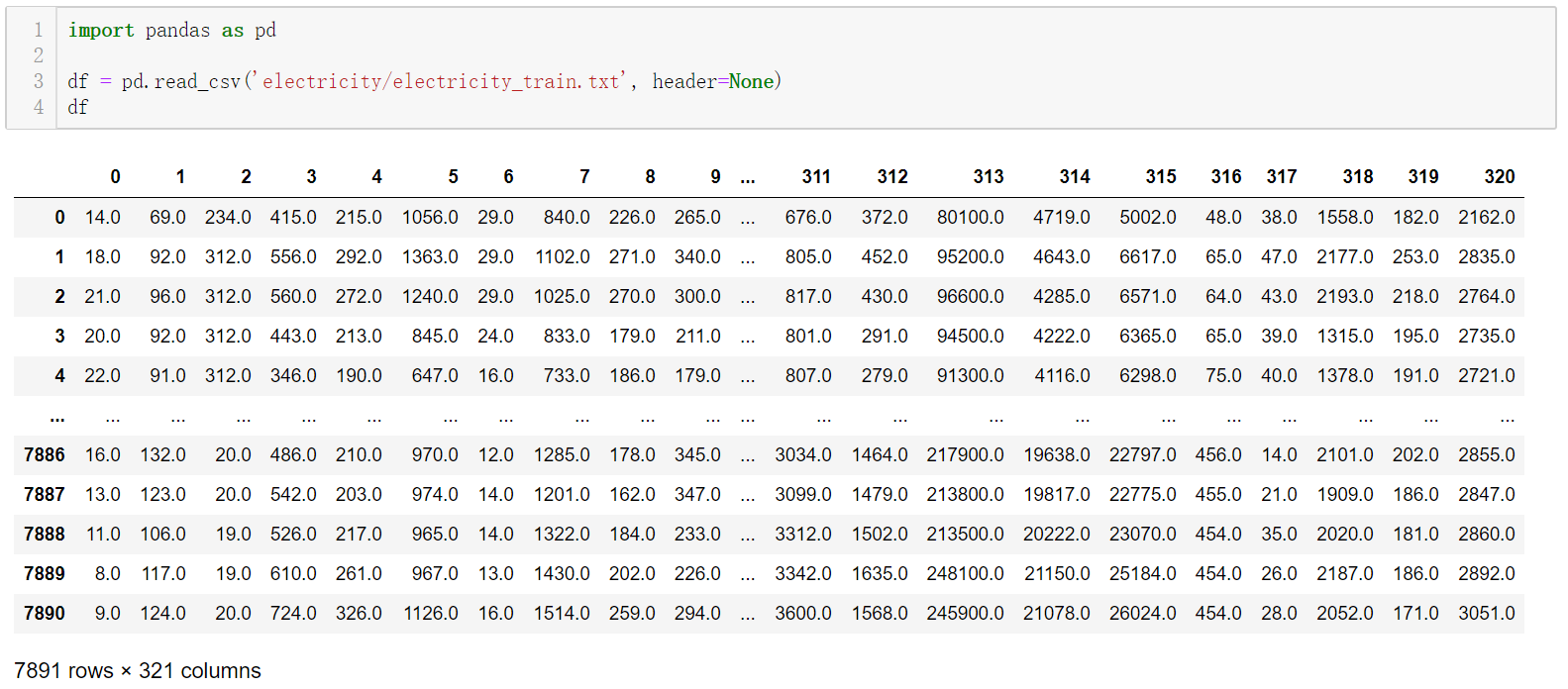1568x689 pixels.
Task: Click column header 5 in the dataframe
Action: [x=453, y=177]
